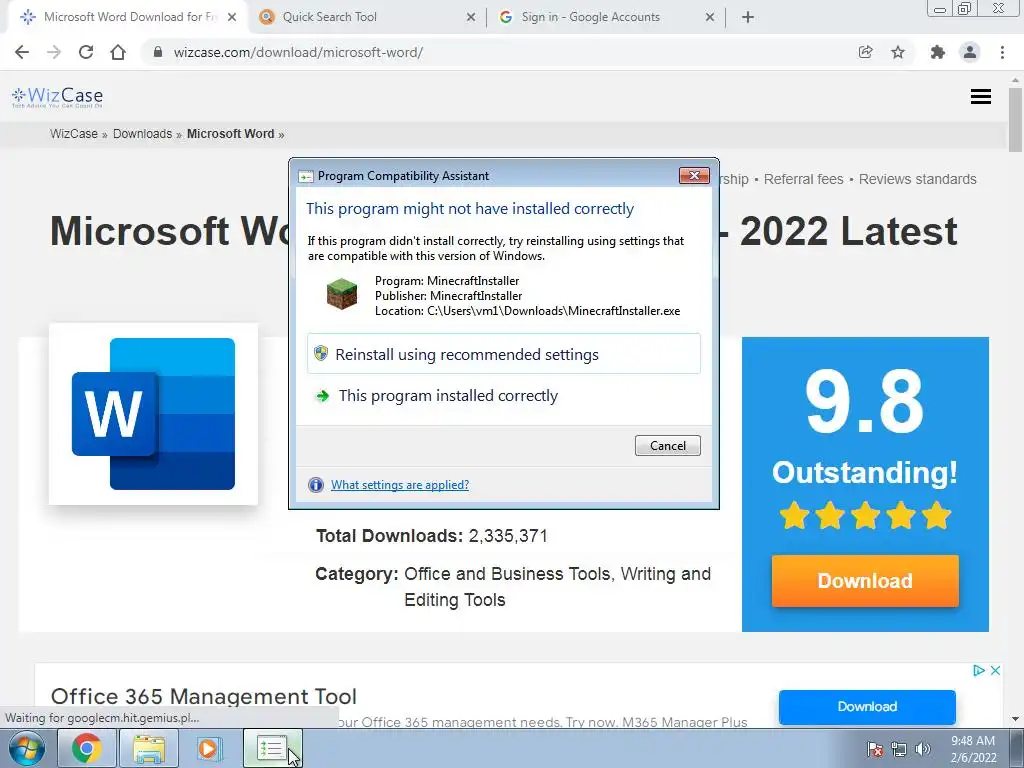1024x768 pixels.
Task: Reload the page with the refresh icon
Action: point(86,52)
